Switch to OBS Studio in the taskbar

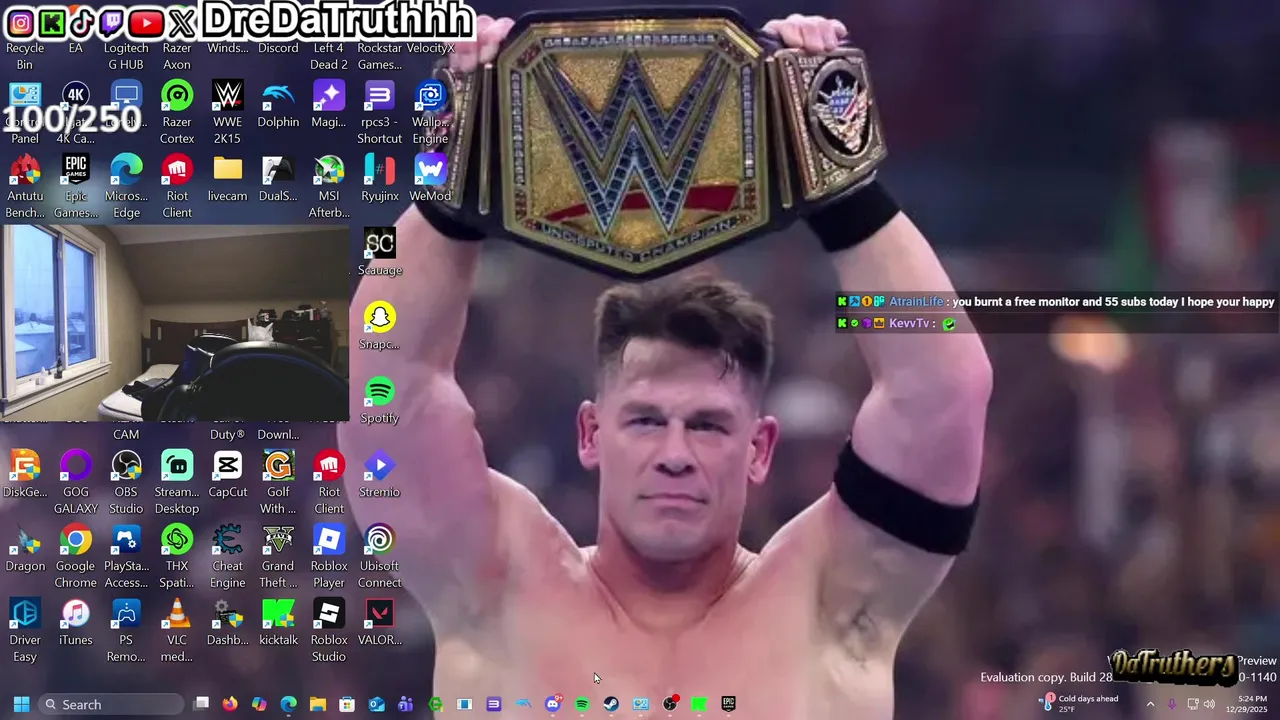pos(670,704)
